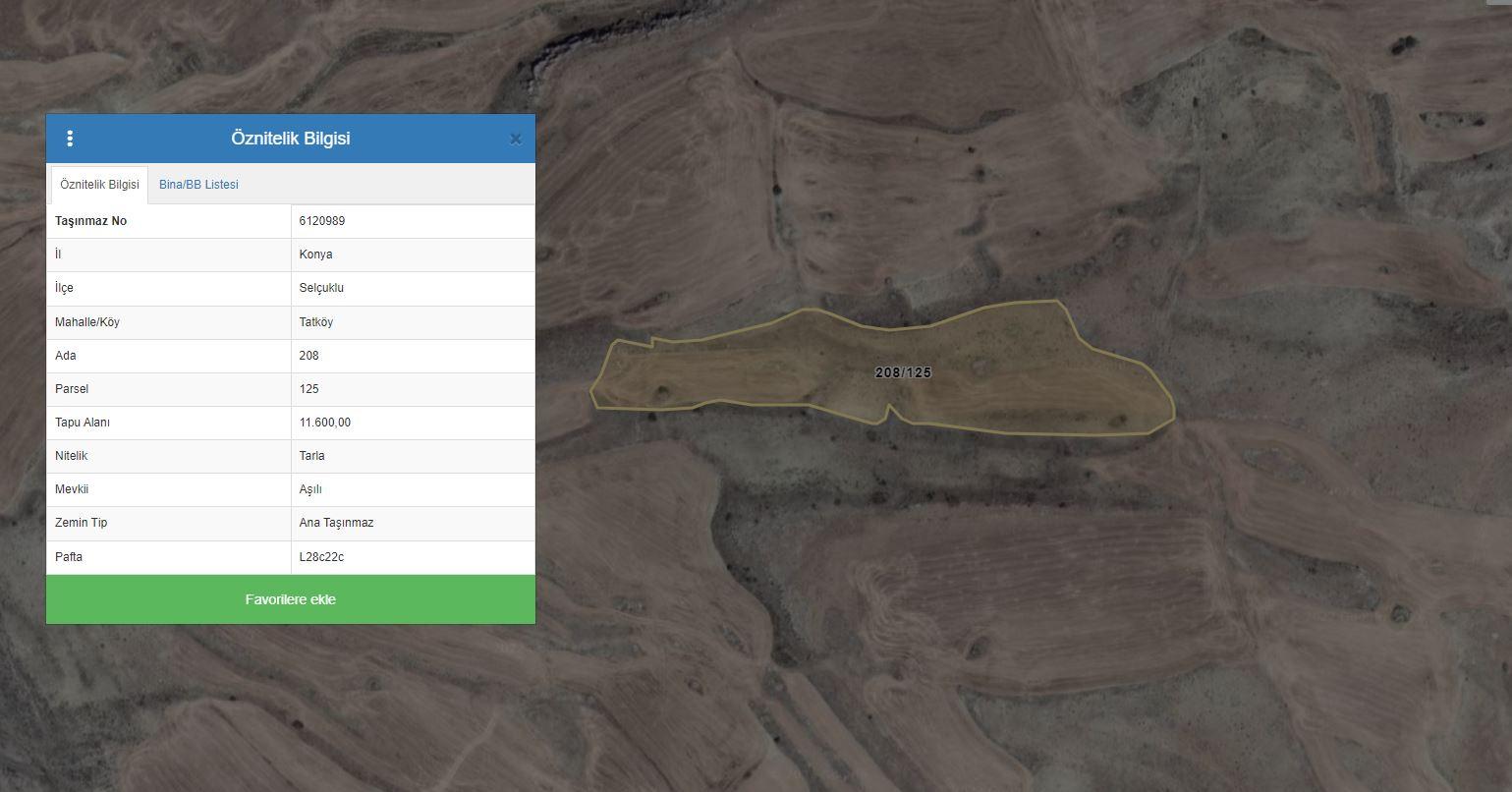
Task: Click the Tapu Alanı value 11.600,00
Action: coord(325,423)
